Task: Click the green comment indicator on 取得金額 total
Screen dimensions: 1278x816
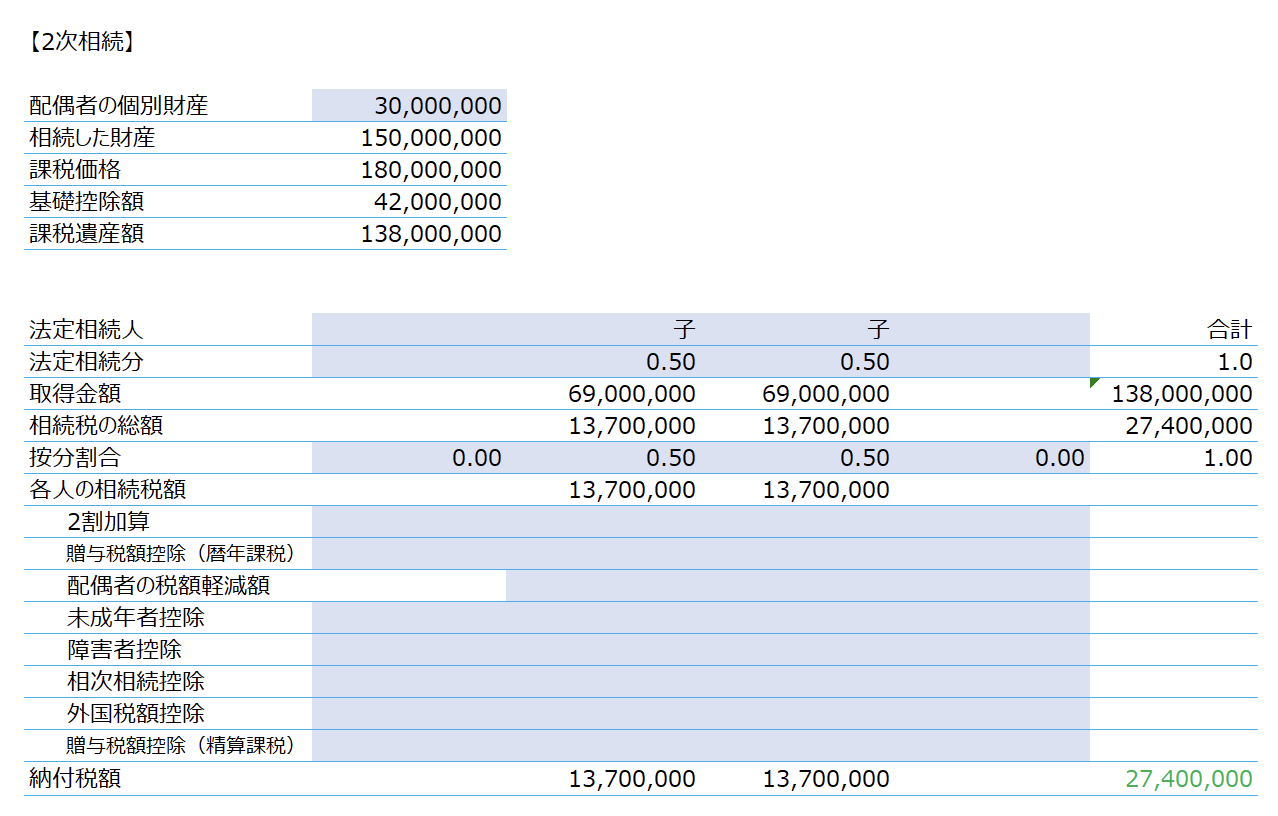Action: (x=1094, y=382)
